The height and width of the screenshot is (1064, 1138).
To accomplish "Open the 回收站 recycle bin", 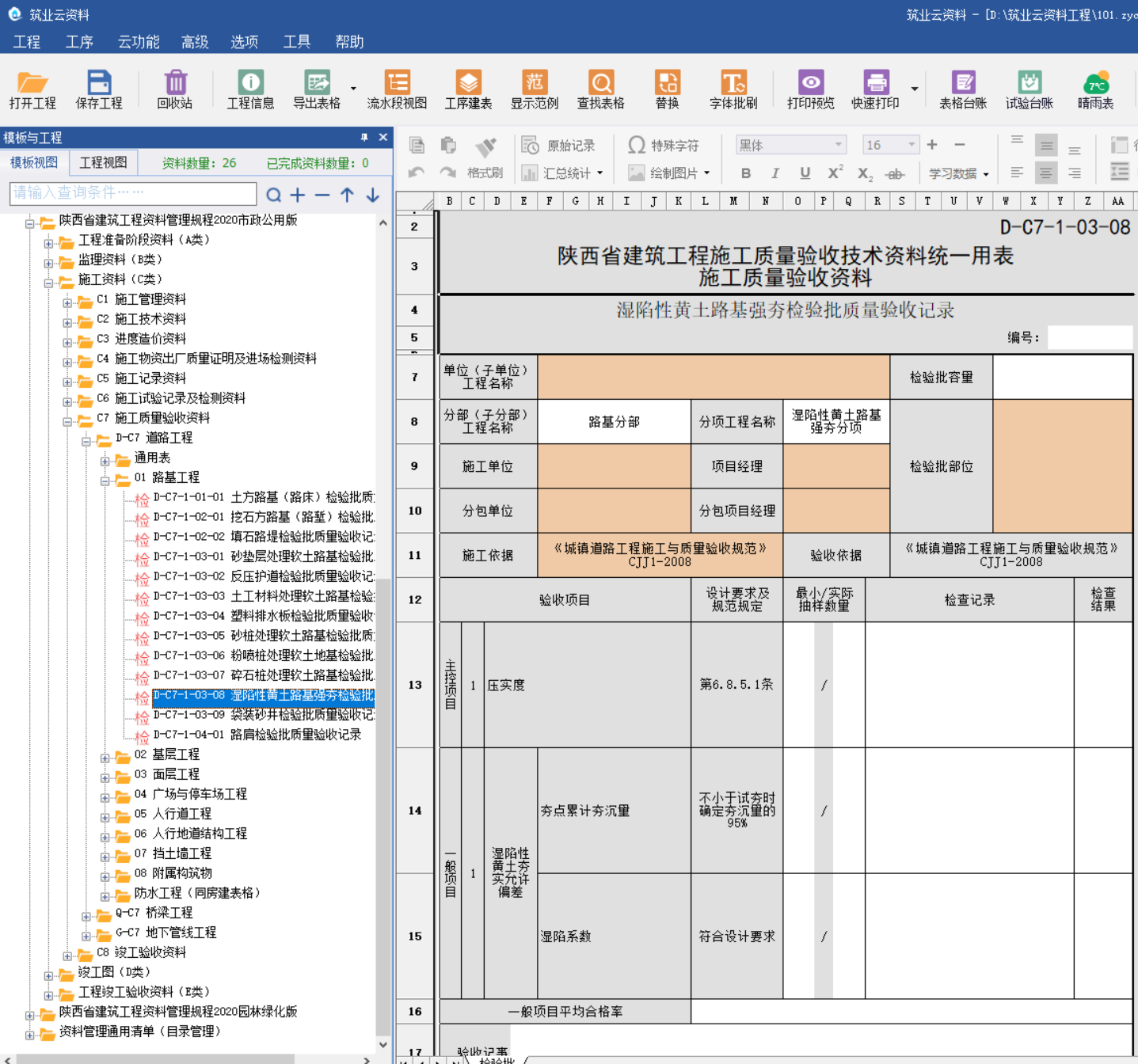I will pos(175,89).
